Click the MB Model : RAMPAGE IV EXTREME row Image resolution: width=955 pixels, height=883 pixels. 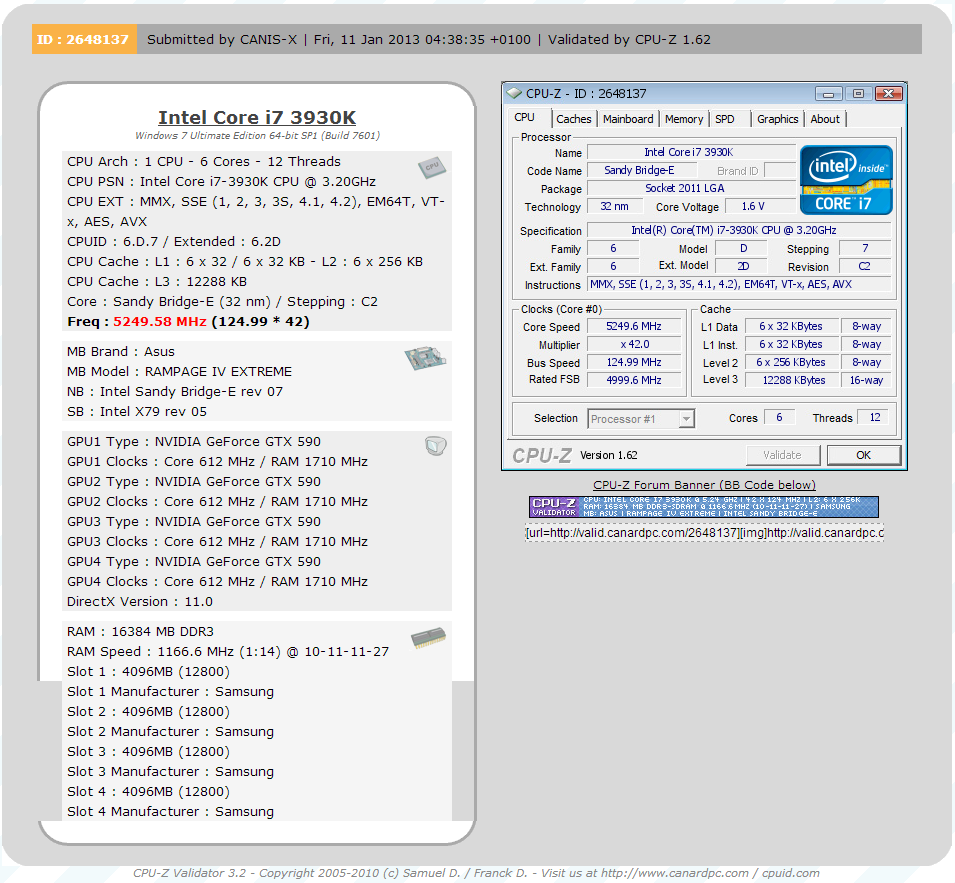(x=180, y=371)
